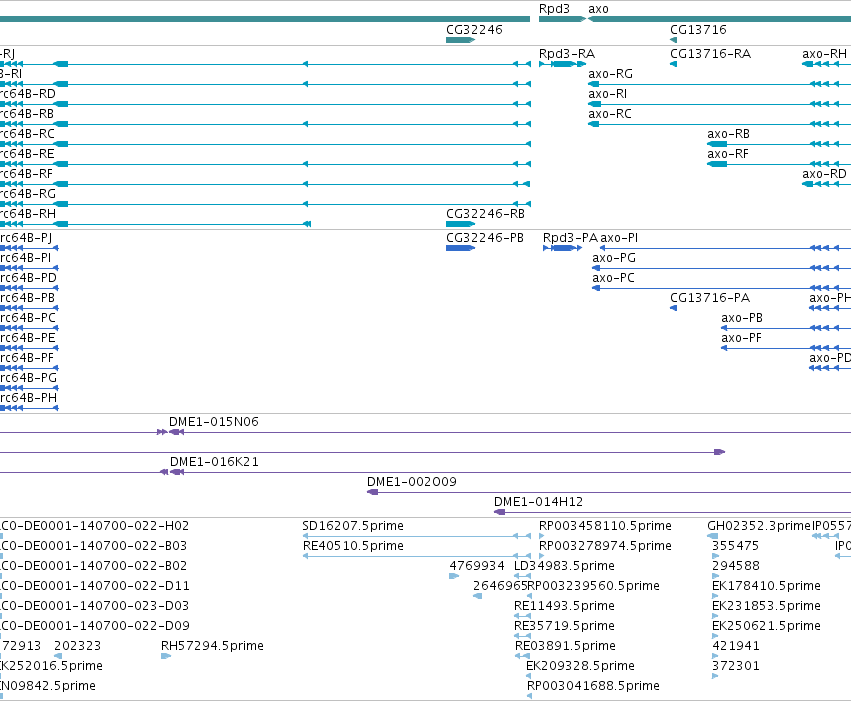Screen dimensions: 851x701
Task: Click the axo-PB protein label
Action: tap(742, 318)
